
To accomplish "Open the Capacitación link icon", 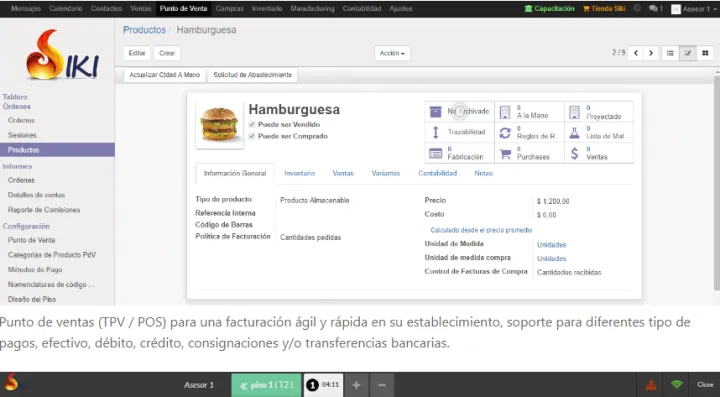I will pyautogui.click(x=528, y=9).
